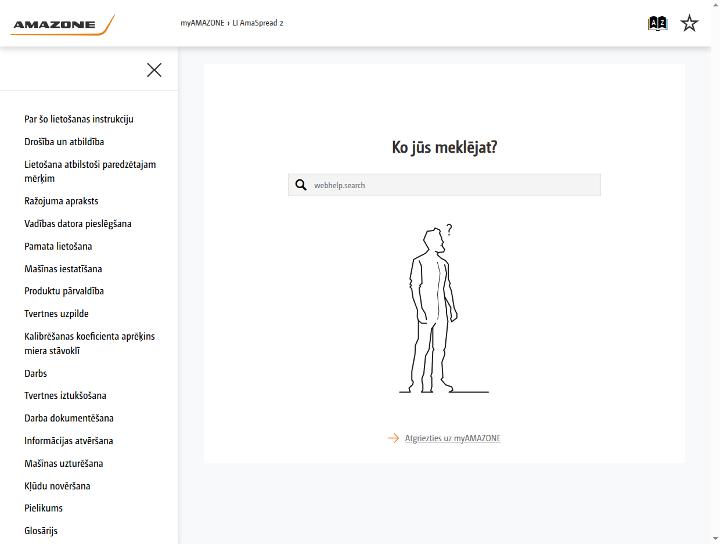The height and width of the screenshot is (544, 720).
Task: Open Lietošana atbilstoši paredzētajam mērķim
Action: [90, 171]
